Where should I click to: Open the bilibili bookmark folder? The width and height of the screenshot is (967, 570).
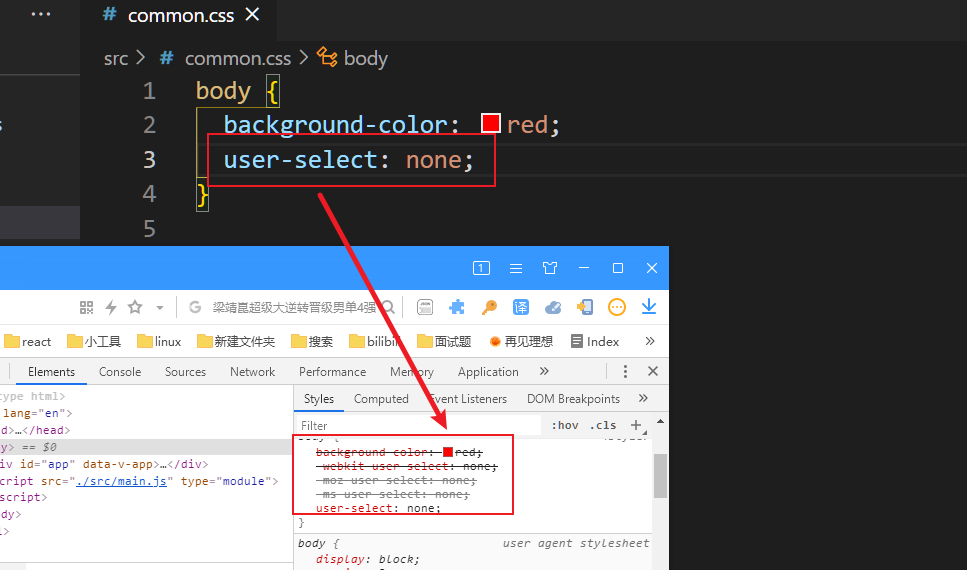[375, 341]
